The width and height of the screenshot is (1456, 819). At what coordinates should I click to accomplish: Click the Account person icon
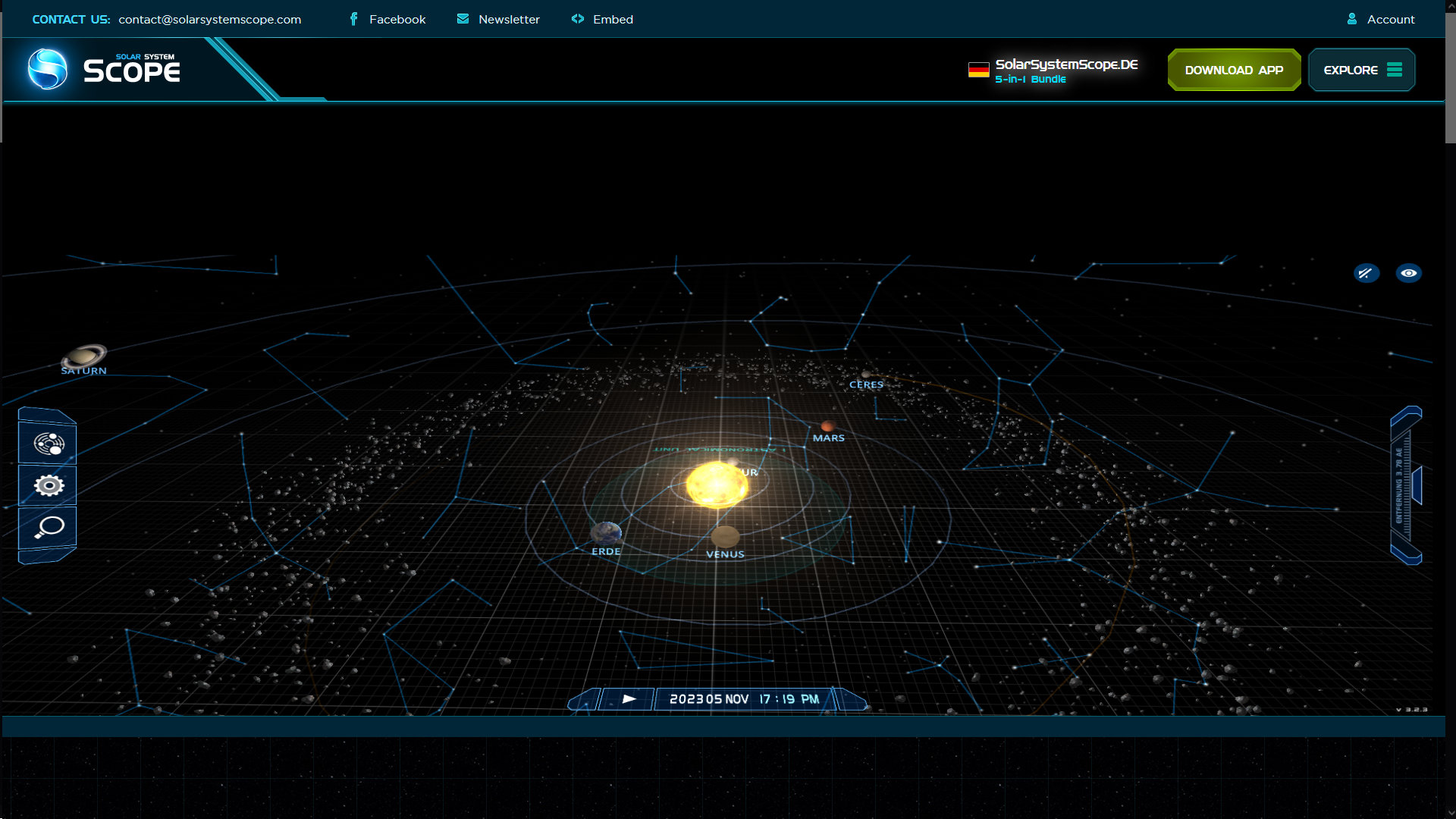(x=1351, y=19)
